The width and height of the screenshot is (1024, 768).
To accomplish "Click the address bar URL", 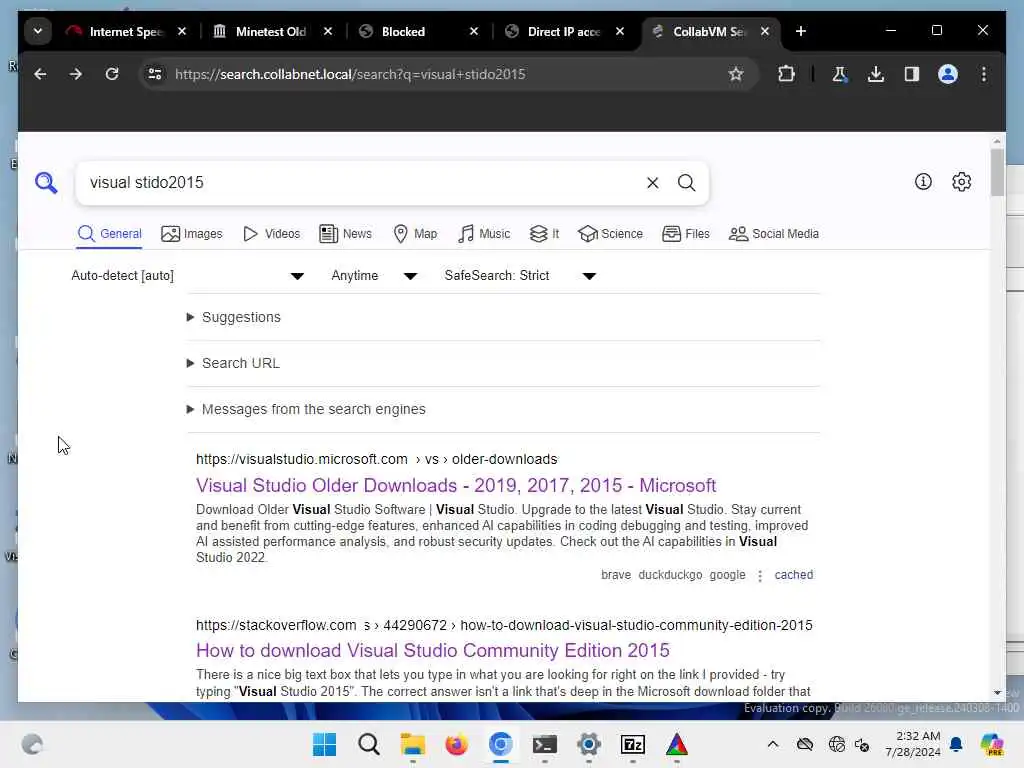I will pos(350,74).
